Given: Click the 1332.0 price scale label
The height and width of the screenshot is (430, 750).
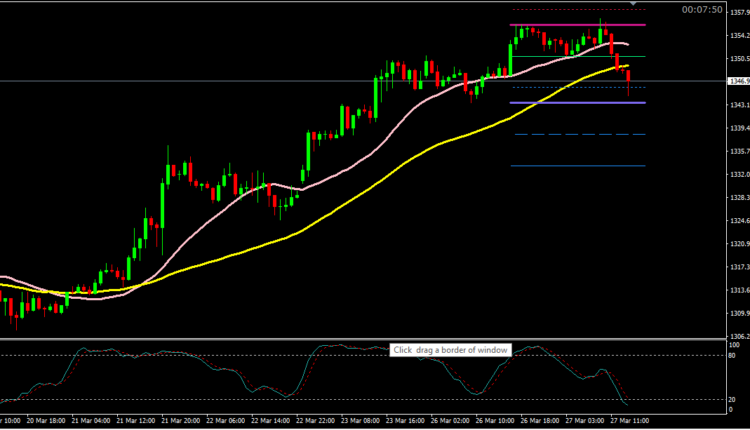Looking at the screenshot, I should pyautogui.click(x=735, y=175).
